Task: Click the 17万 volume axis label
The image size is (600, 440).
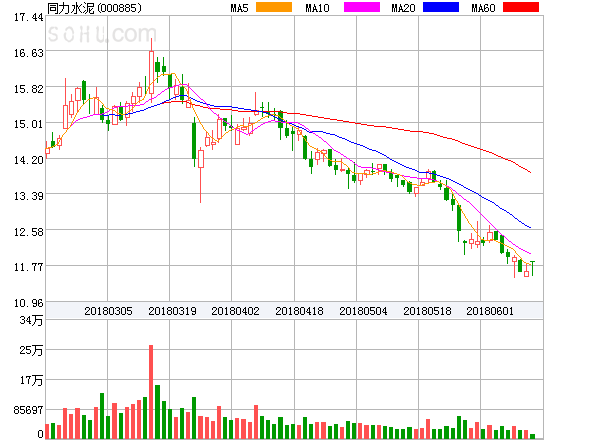Action: pos(31,380)
